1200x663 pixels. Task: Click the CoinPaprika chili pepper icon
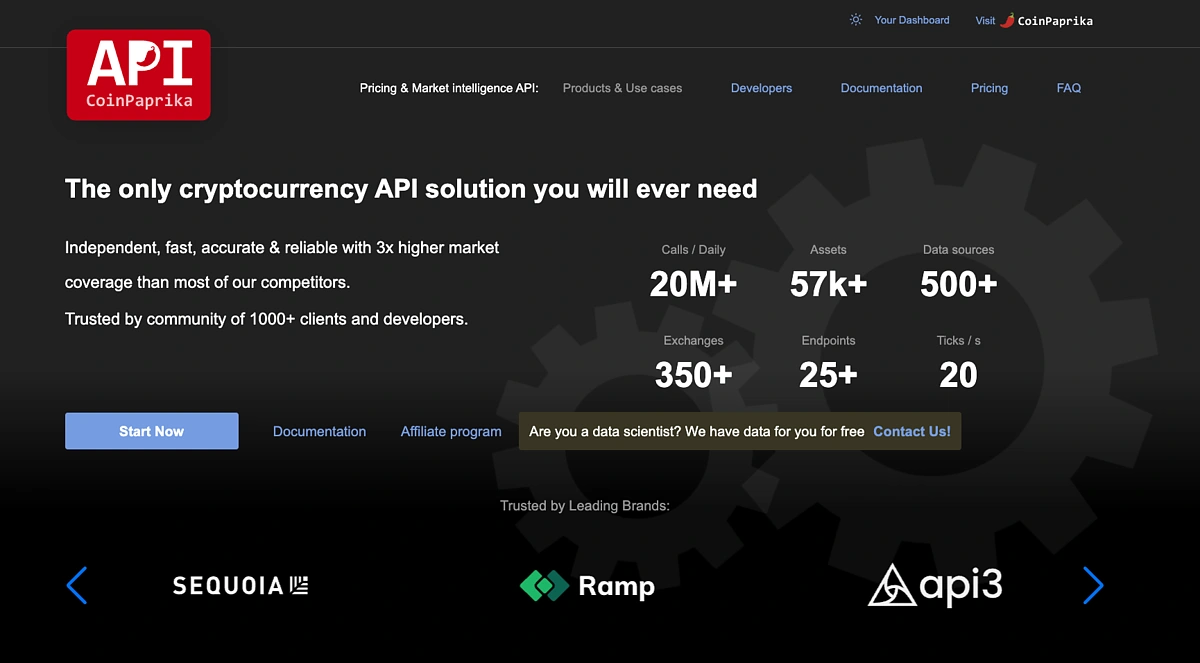(1007, 20)
